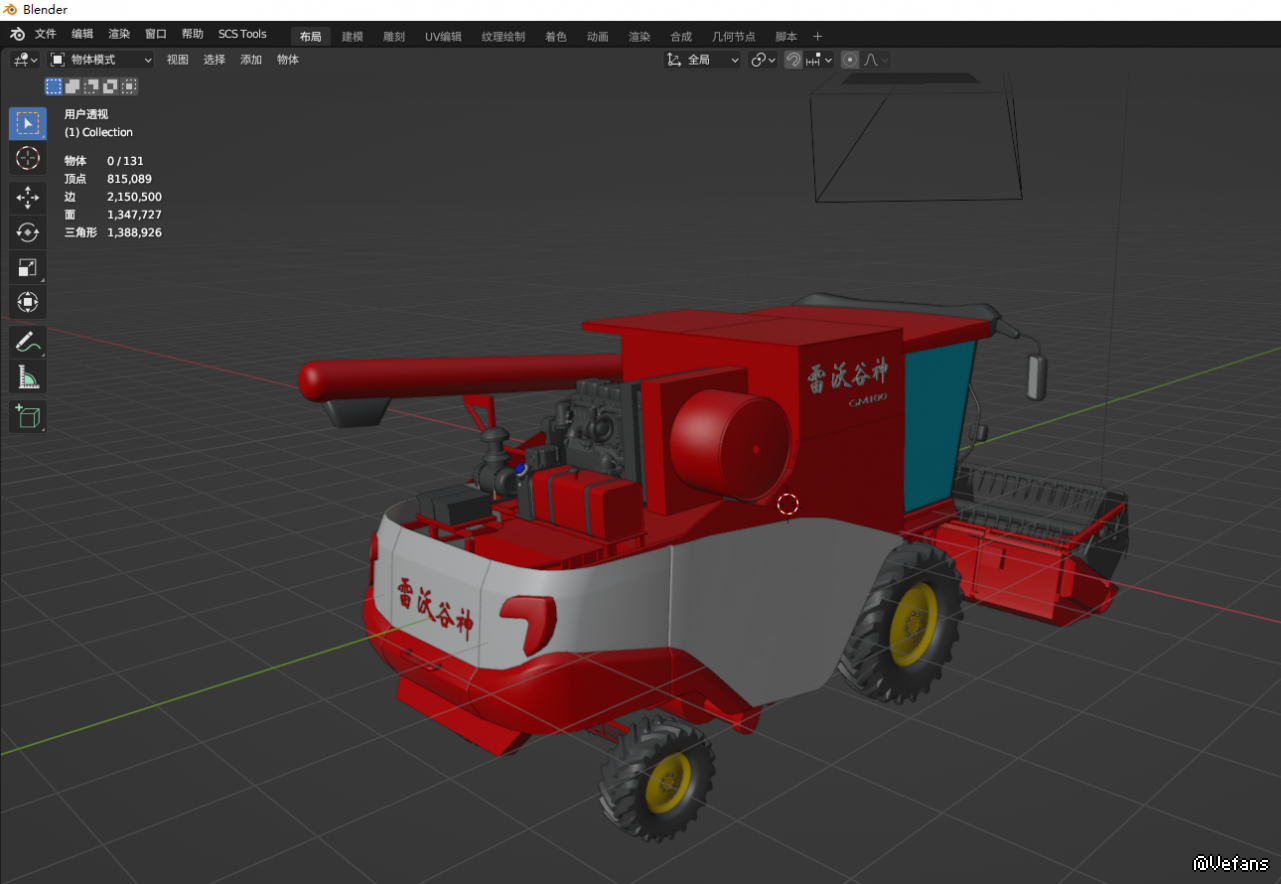
Task: Activate the 3D Cursor tool
Action: click(28, 158)
